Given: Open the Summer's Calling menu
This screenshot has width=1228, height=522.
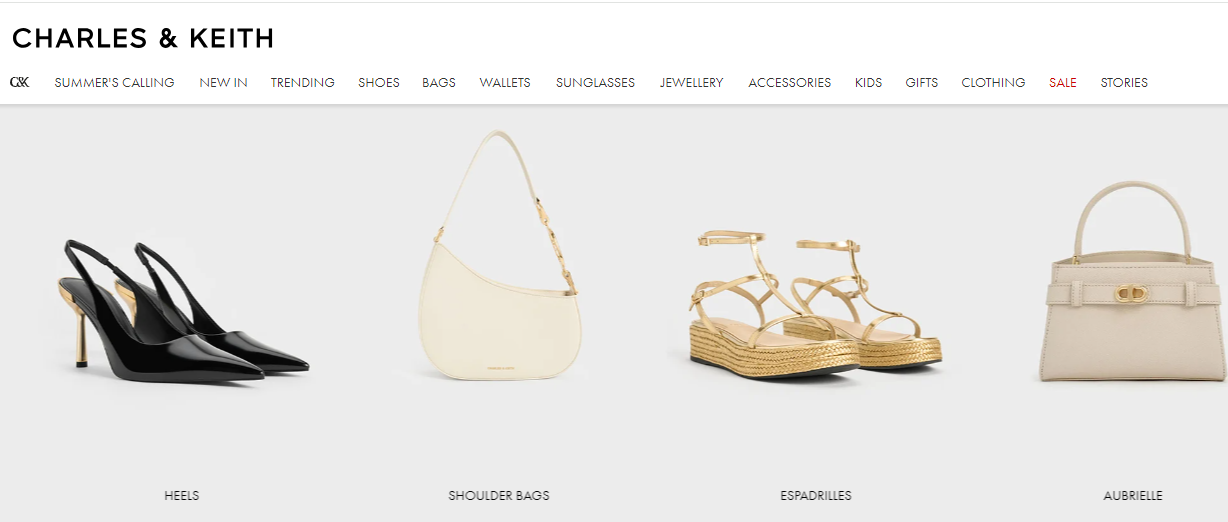Looking at the screenshot, I should 114,82.
